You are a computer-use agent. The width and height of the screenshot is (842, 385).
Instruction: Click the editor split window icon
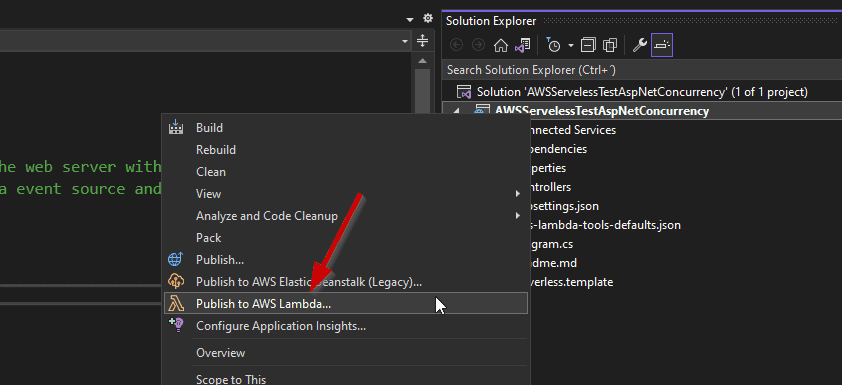[x=422, y=41]
